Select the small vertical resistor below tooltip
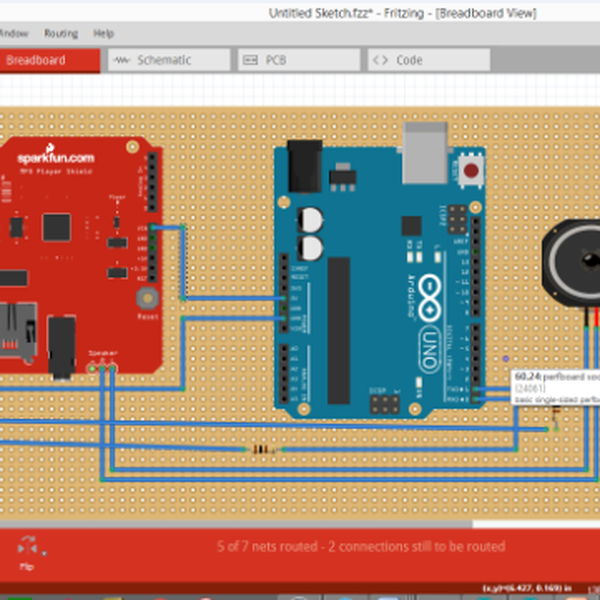600x600 pixels. tap(556, 418)
